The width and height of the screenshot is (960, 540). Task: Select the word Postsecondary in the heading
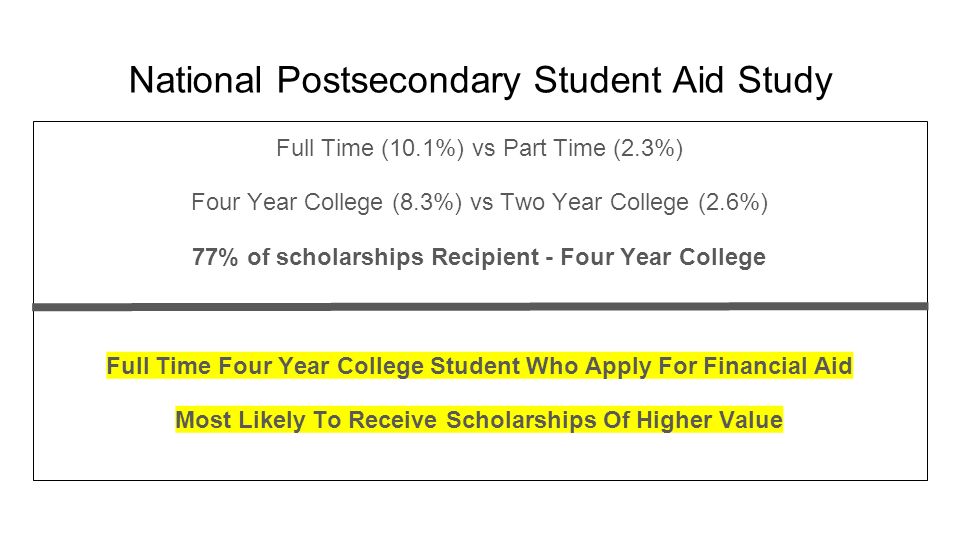pos(399,81)
